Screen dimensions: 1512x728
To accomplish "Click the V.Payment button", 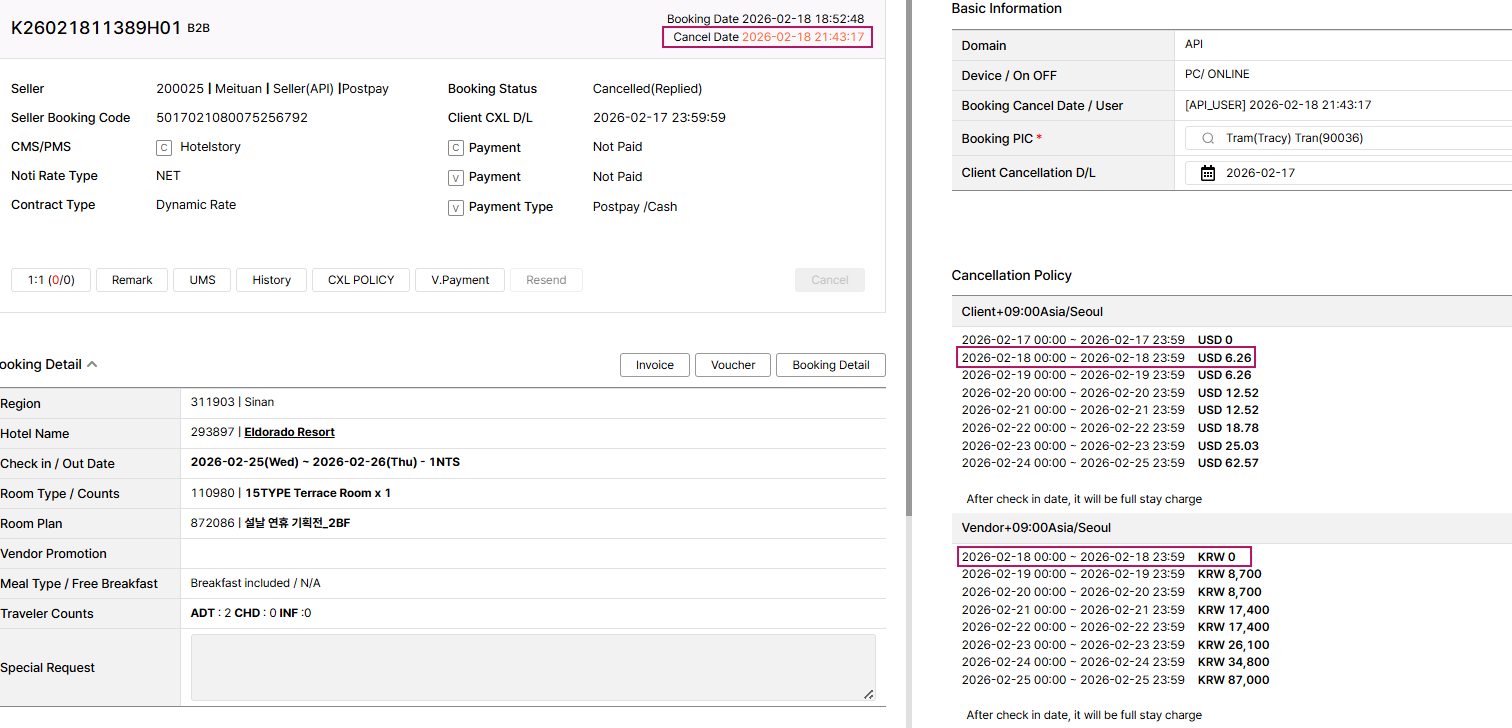I will tap(460, 280).
